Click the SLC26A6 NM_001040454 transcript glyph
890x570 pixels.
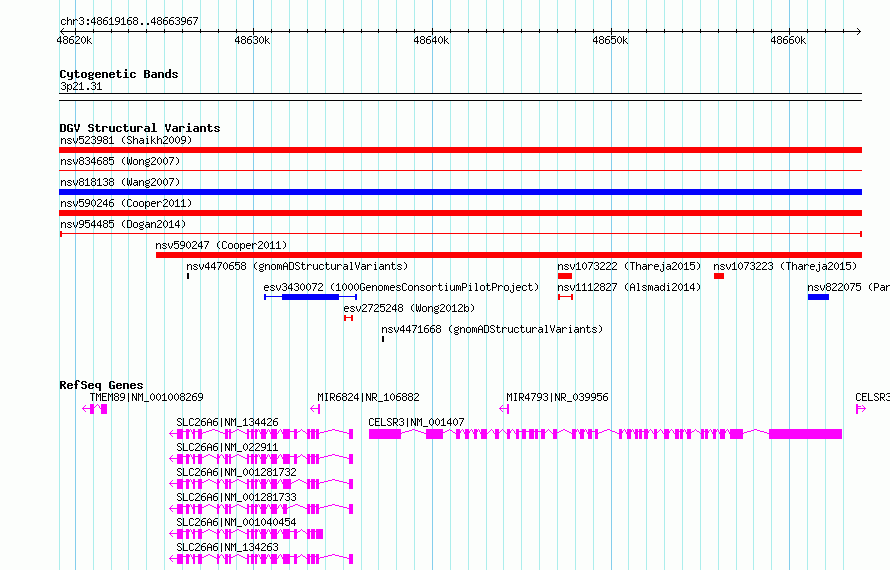[246, 534]
